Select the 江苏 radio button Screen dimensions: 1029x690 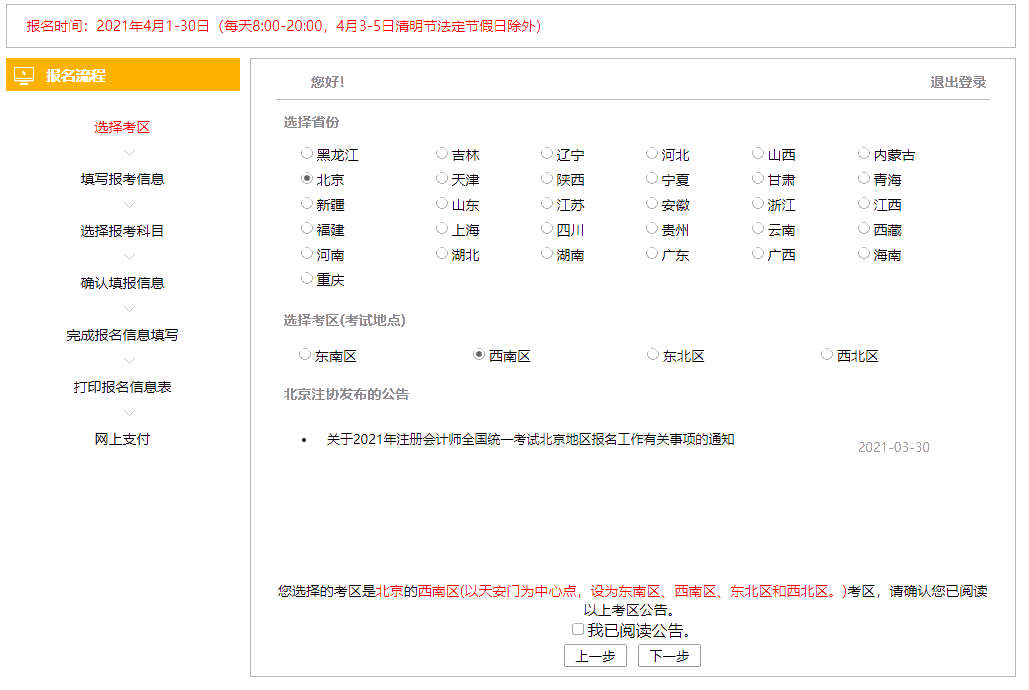pos(547,204)
